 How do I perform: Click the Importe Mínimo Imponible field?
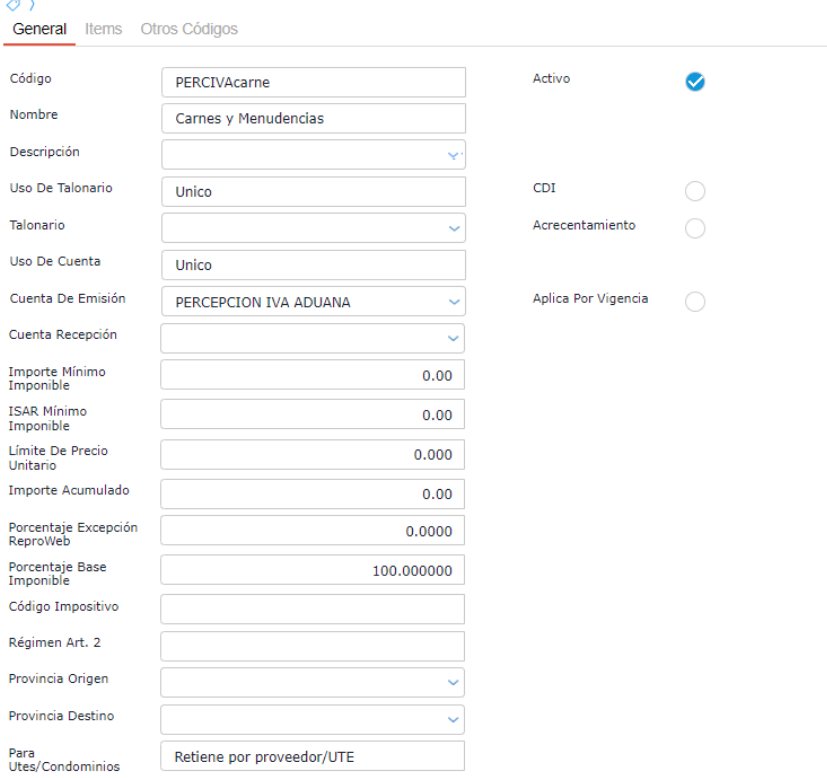313,375
